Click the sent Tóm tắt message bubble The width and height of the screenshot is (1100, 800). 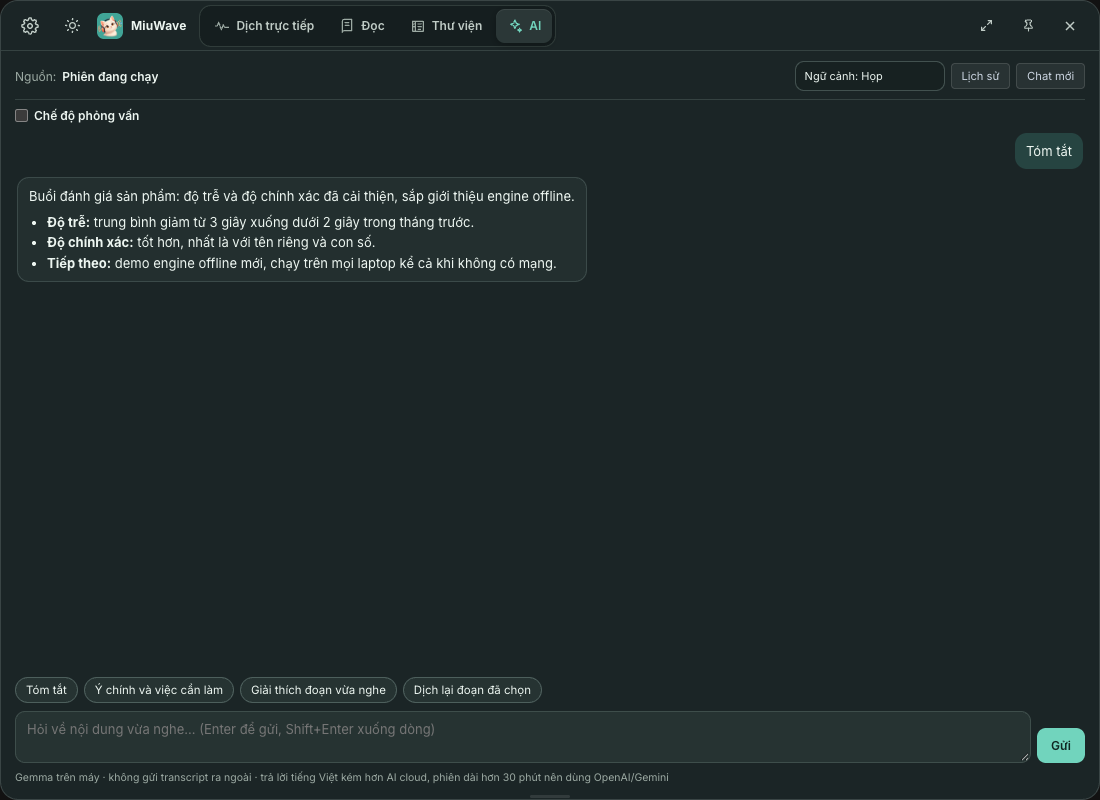coord(1049,151)
